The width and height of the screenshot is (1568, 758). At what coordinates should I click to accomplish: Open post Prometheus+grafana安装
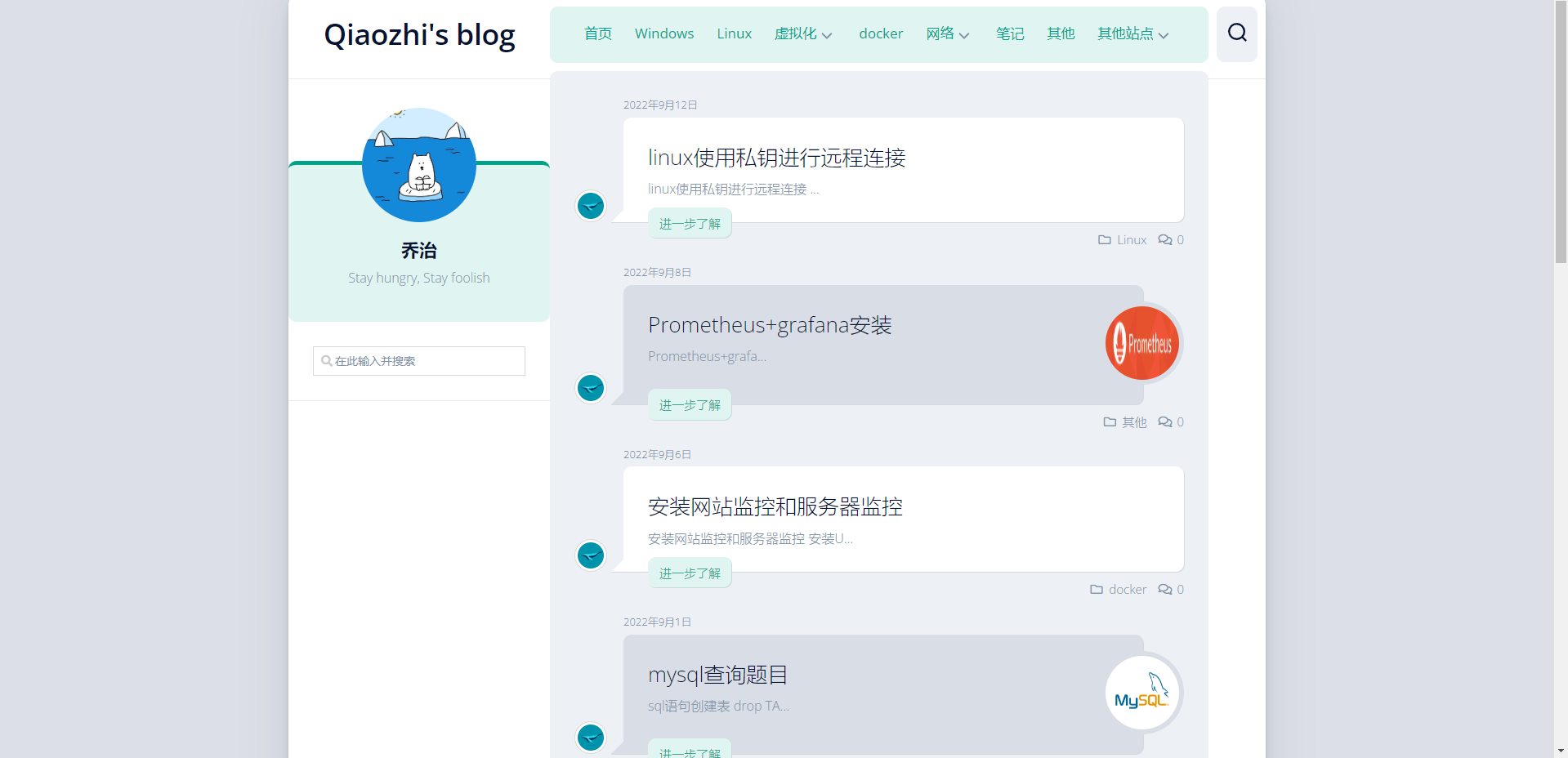(x=770, y=325)
